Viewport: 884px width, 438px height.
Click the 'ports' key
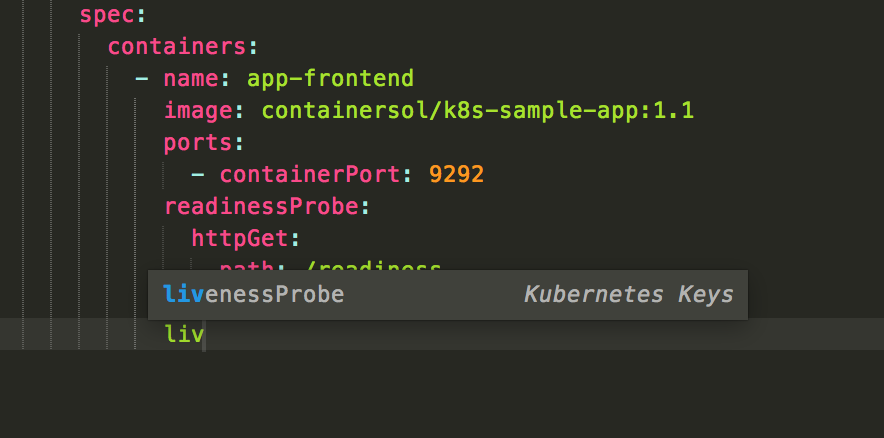coord(198,143)
